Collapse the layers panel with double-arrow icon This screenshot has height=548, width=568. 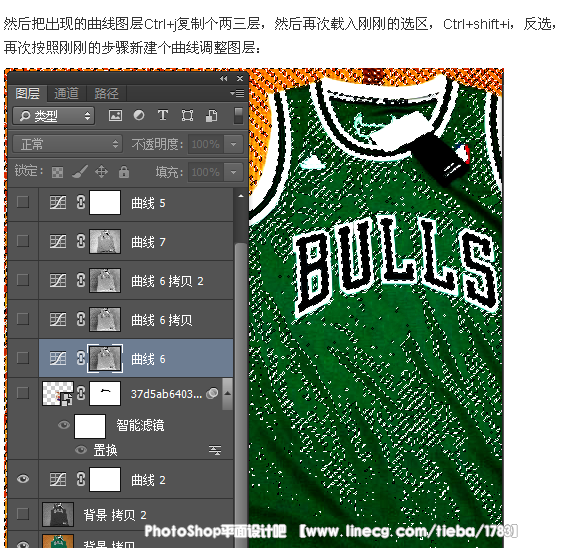click(x=224, y=78)
